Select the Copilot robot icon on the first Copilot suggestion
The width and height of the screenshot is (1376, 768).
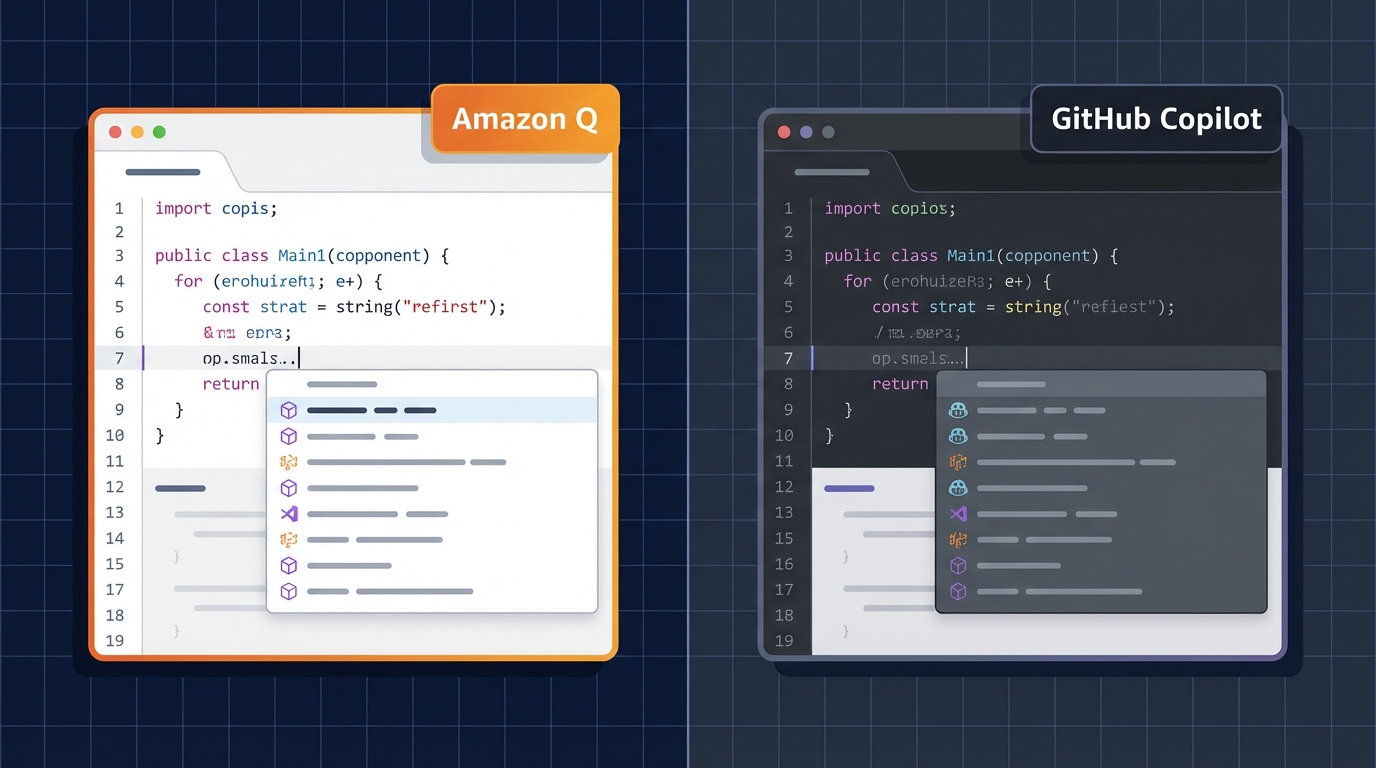click(958, 410)
